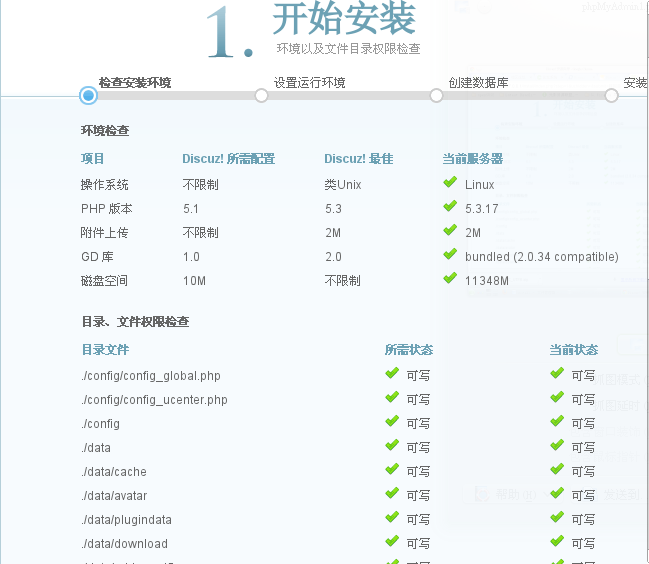The width and height of the screenshot is (649, 564).
Task: Click ./data/avatar required-status check icon
Action: click(392, 493)
